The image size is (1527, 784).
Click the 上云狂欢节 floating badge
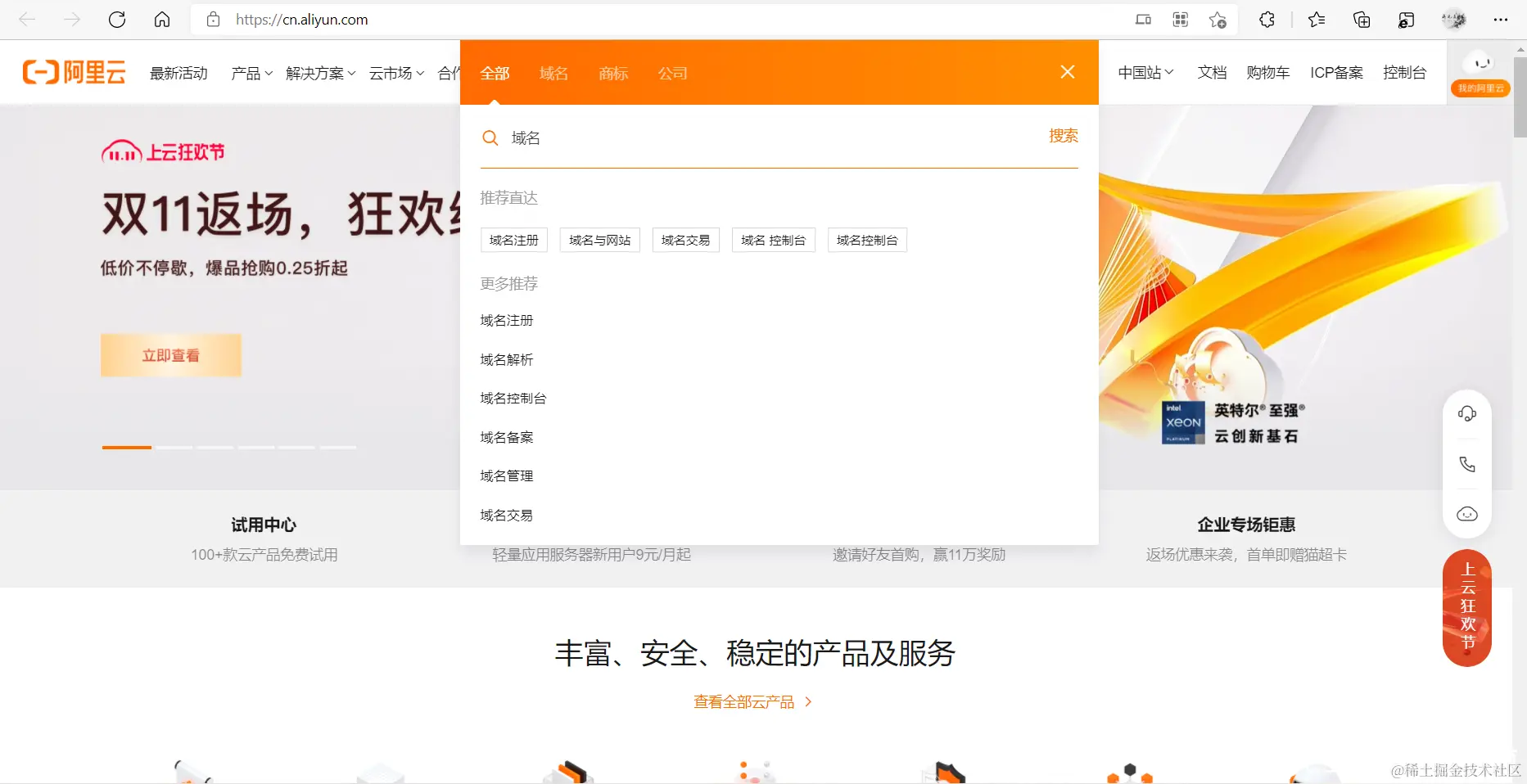point(1466,609)
